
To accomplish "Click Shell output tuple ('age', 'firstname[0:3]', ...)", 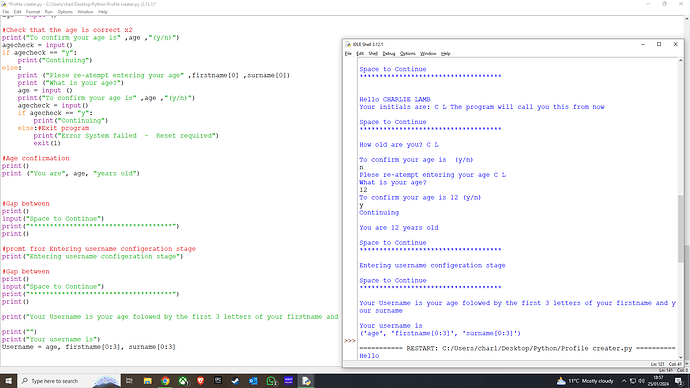I will (x=440, y=333).
